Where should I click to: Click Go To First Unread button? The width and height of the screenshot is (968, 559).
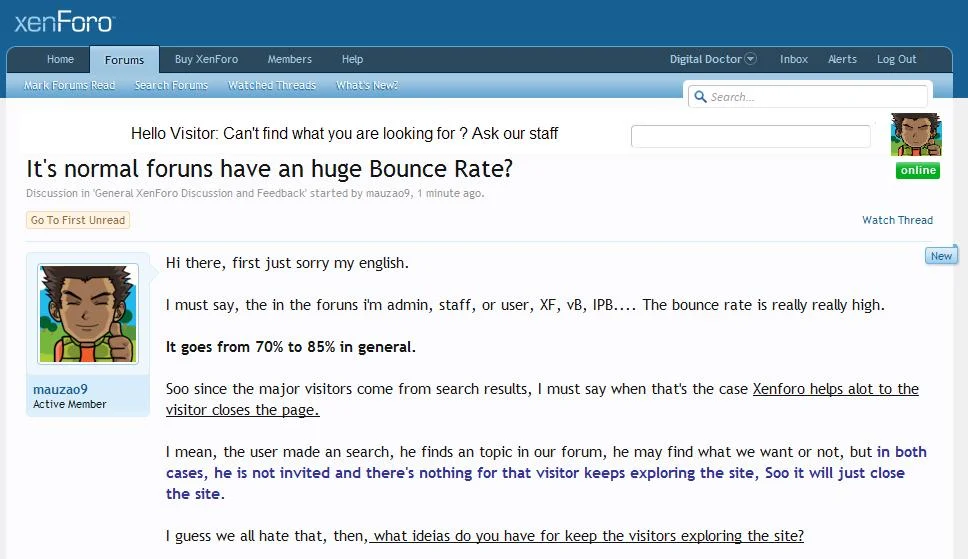(x=78, y=220)
